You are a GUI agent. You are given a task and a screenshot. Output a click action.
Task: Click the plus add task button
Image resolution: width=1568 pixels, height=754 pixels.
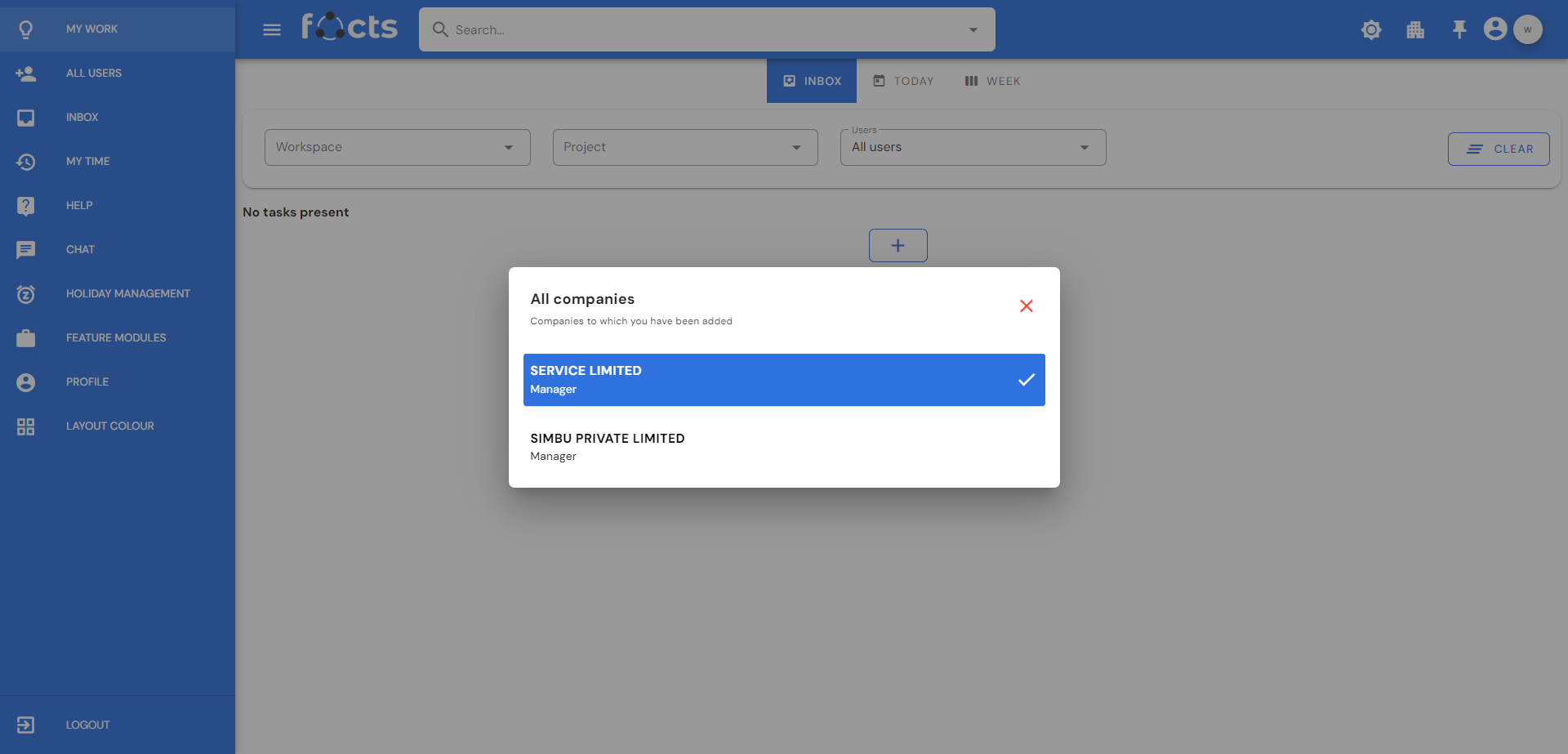[x=898, y=246]
